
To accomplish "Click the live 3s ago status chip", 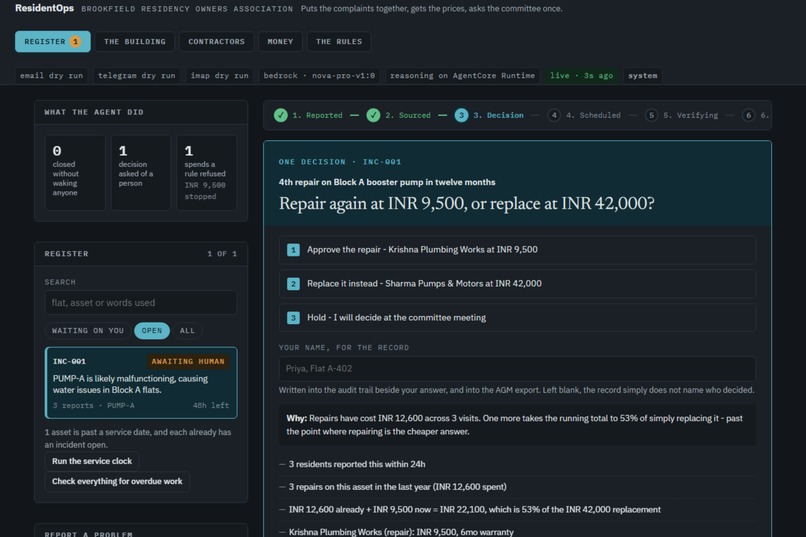I will point(581,76).
